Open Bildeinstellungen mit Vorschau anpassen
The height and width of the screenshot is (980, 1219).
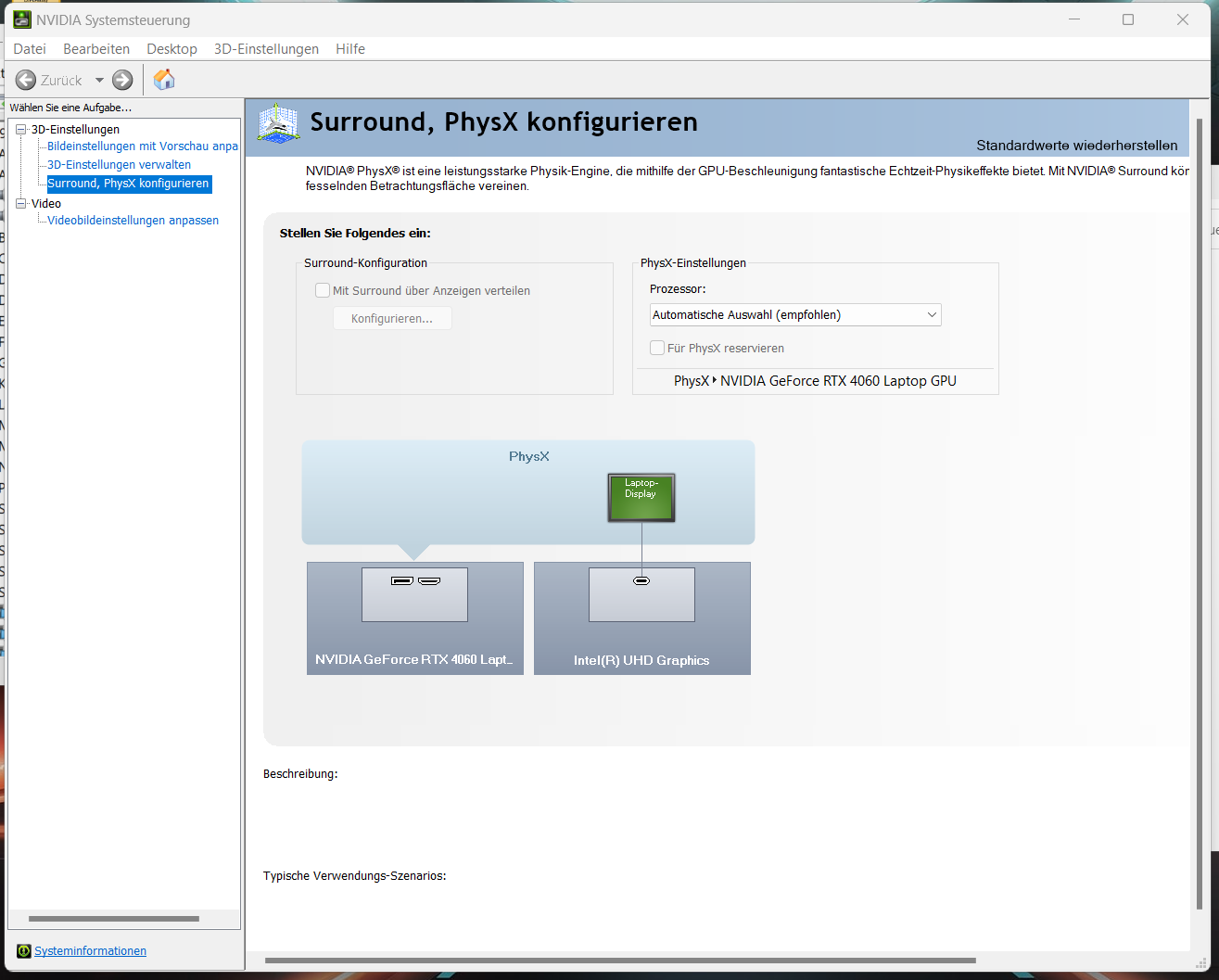coord(143,146)
